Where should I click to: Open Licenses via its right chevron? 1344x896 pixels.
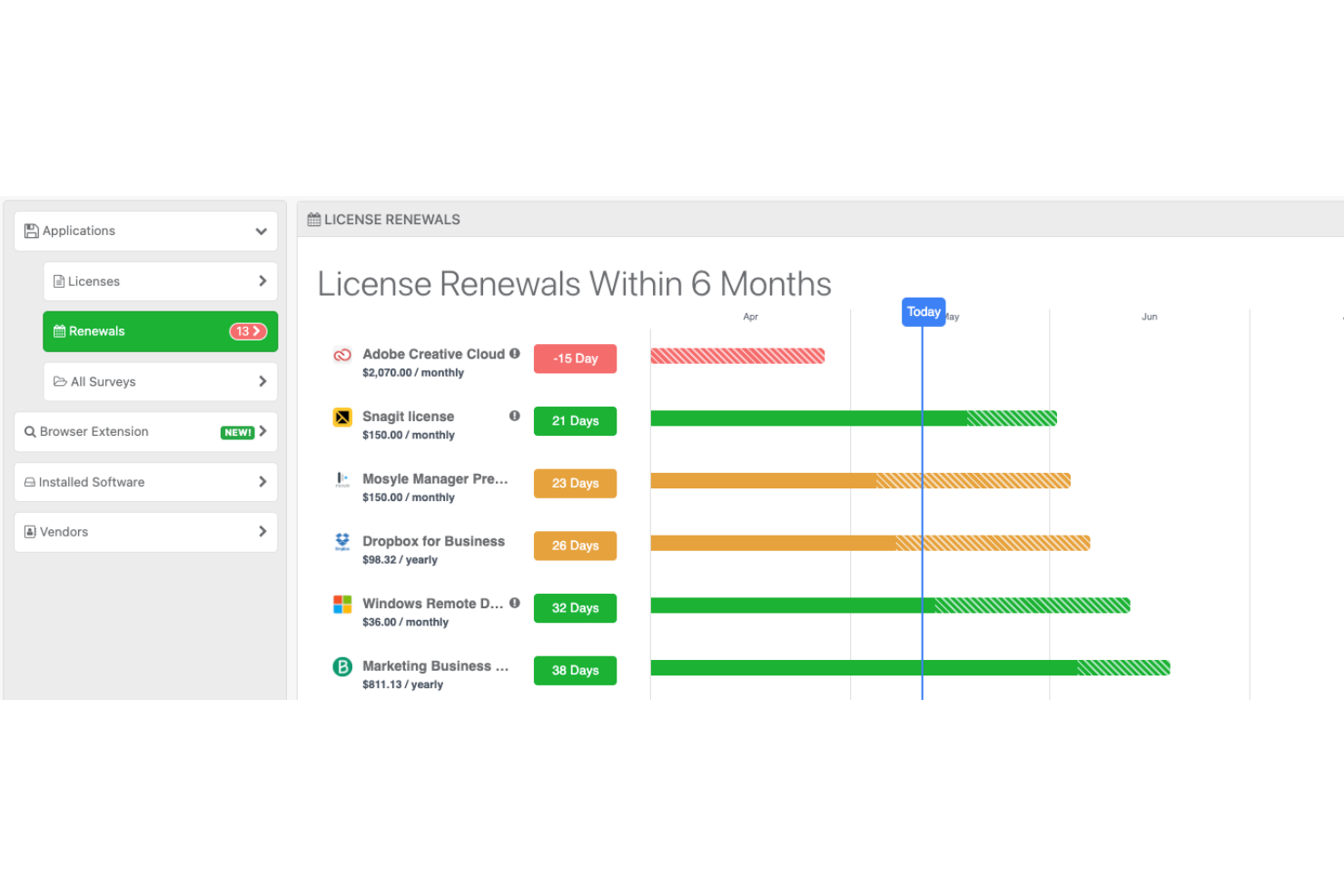[x=262, y=281]
